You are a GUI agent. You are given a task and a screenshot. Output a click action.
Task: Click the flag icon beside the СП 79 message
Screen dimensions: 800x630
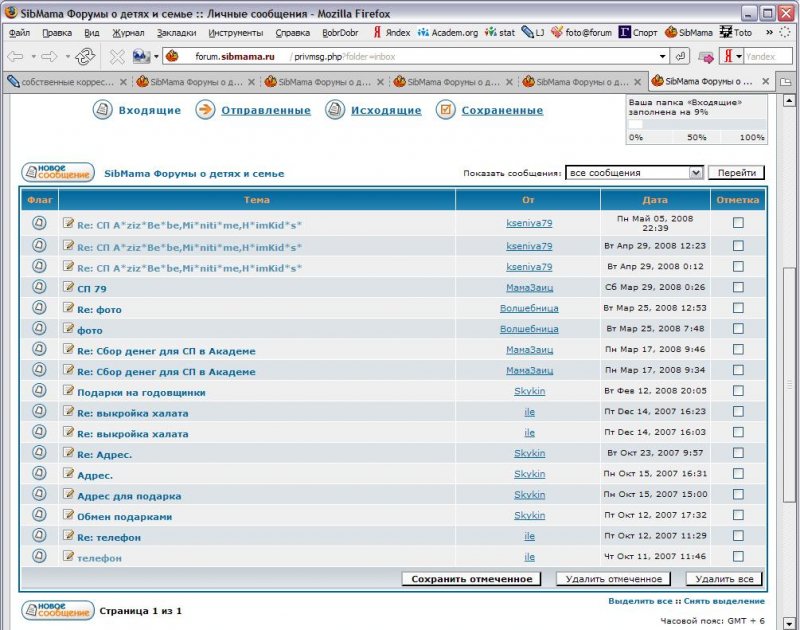point(39,287)
